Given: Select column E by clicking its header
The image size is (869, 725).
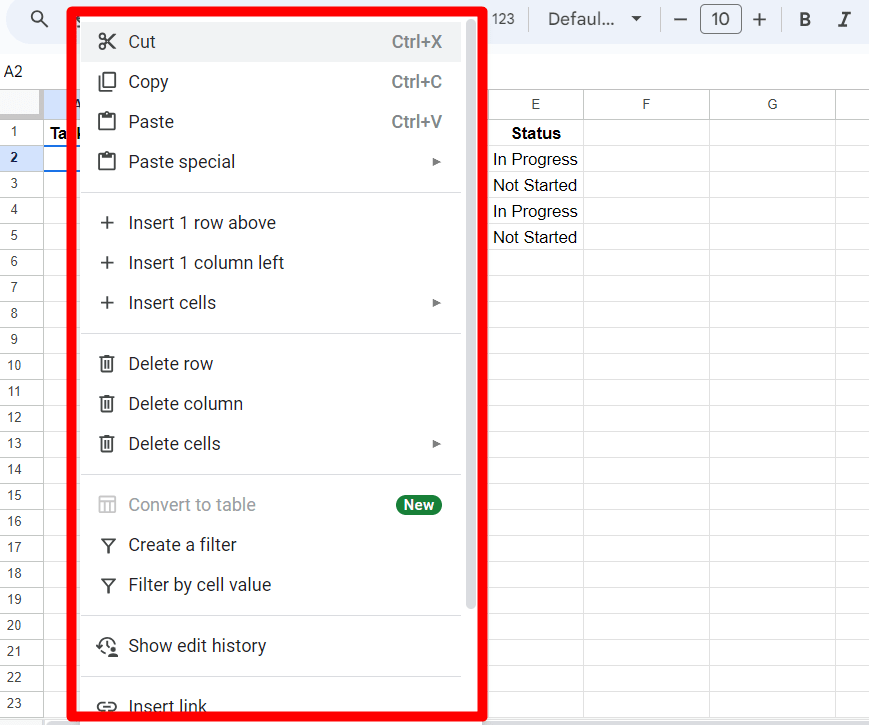Looking at the screenshot, I should pos(535,103).
